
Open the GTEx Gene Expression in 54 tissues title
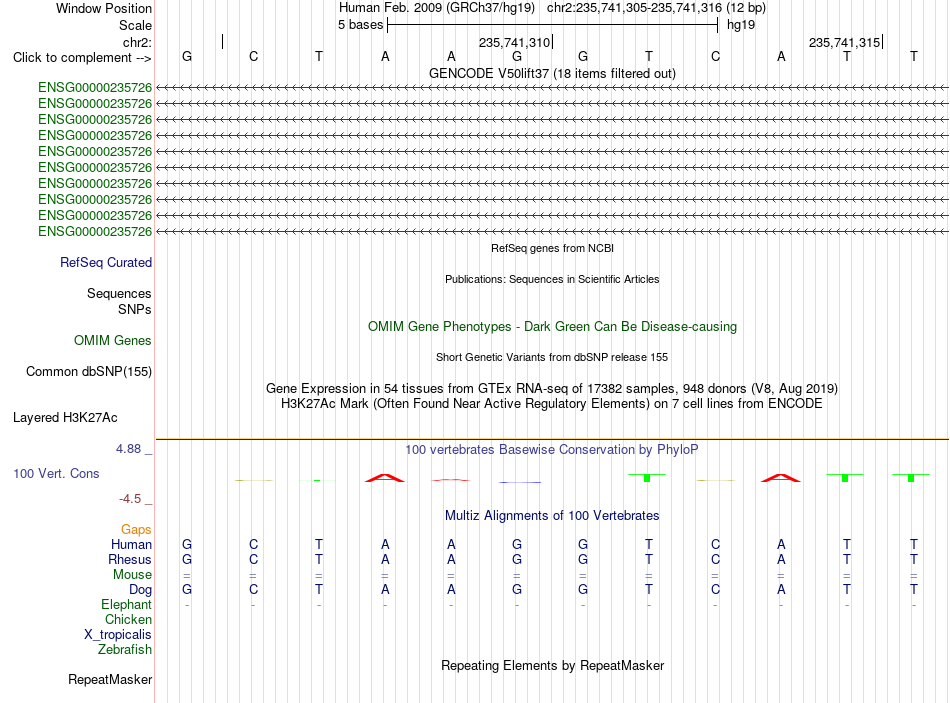tap(552, 388)
